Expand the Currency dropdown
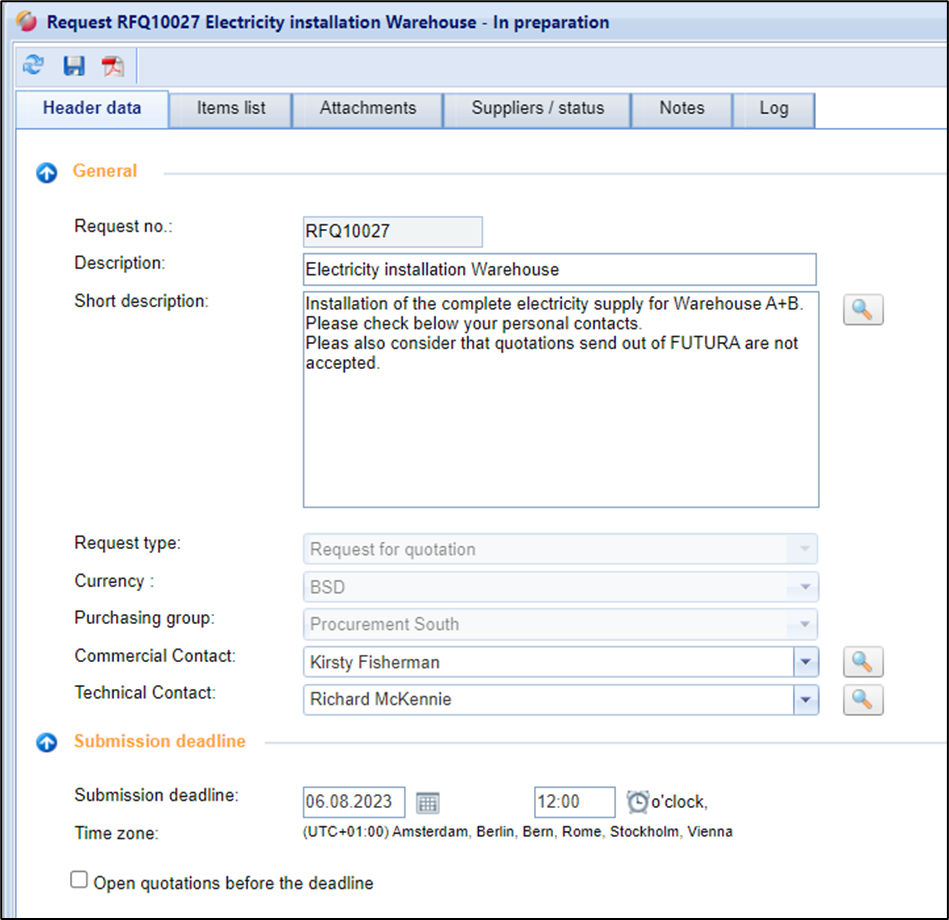The width and height of the screenshot is (949, 920). 804,587
